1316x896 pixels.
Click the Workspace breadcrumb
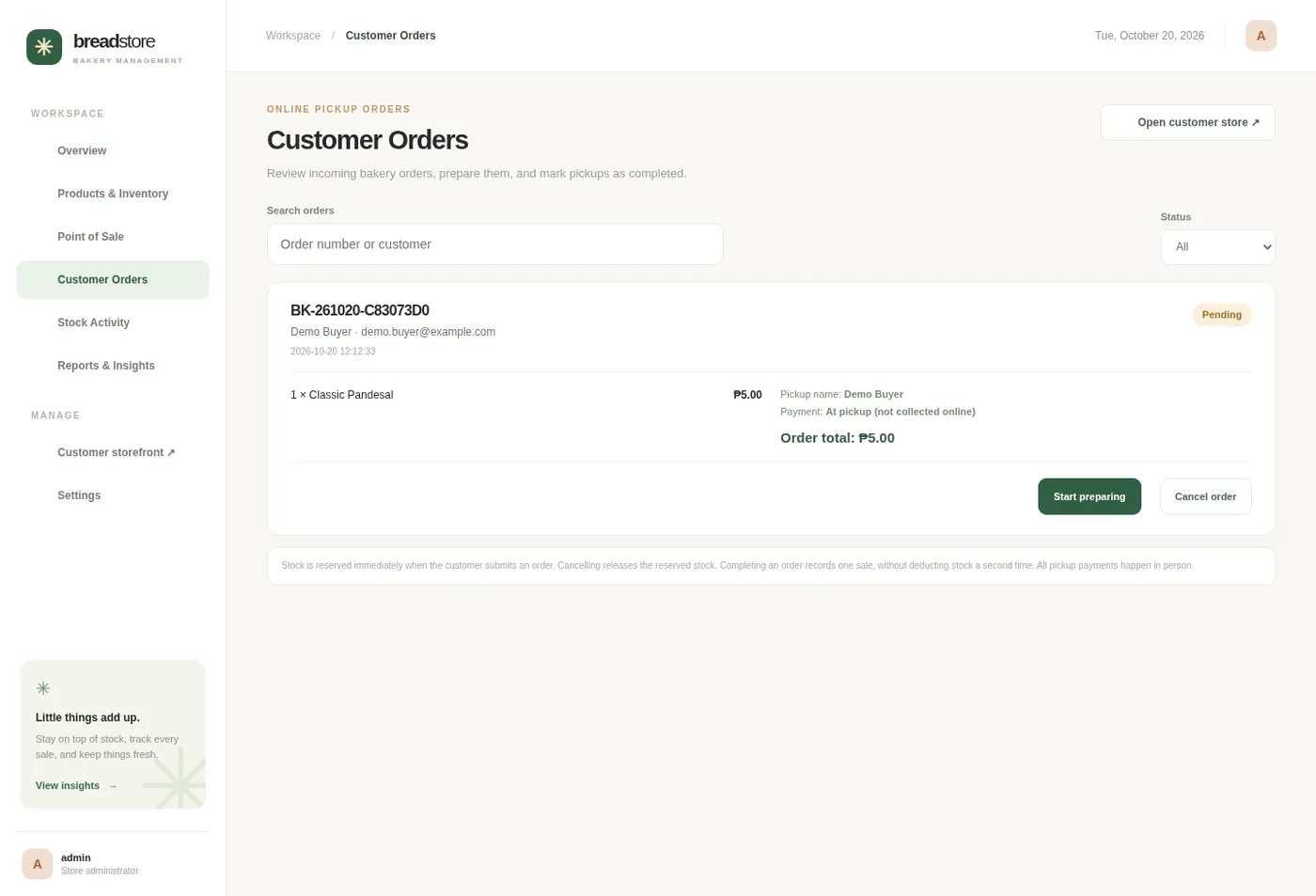[x=293, y=36]
